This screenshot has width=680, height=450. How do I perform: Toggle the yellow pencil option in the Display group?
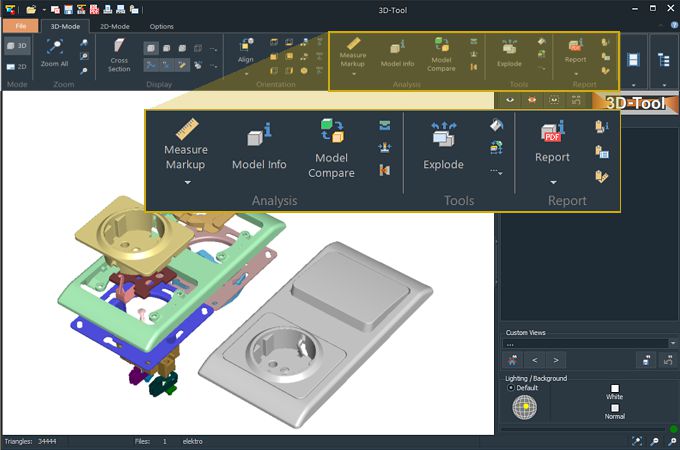click(x=182, y=65)
